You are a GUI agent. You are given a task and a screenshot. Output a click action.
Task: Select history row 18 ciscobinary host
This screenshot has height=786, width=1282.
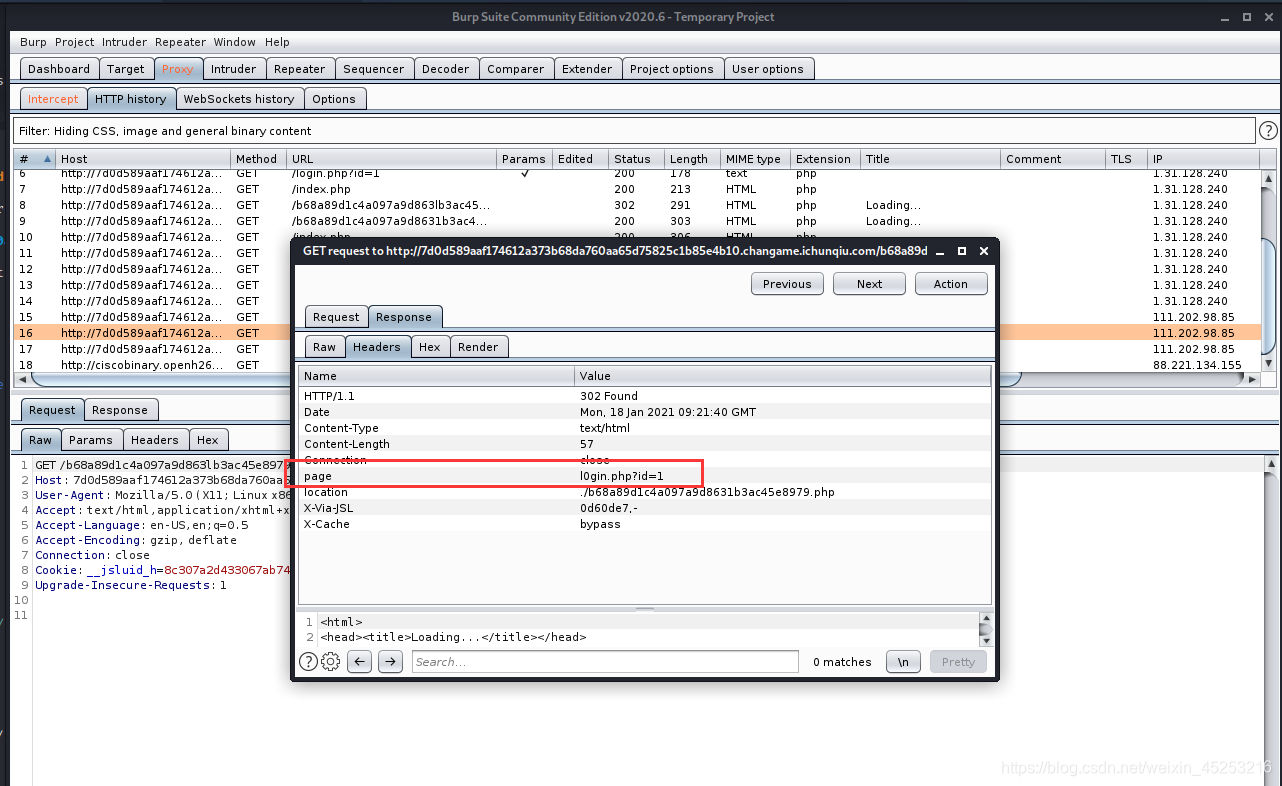click(636, 365)
